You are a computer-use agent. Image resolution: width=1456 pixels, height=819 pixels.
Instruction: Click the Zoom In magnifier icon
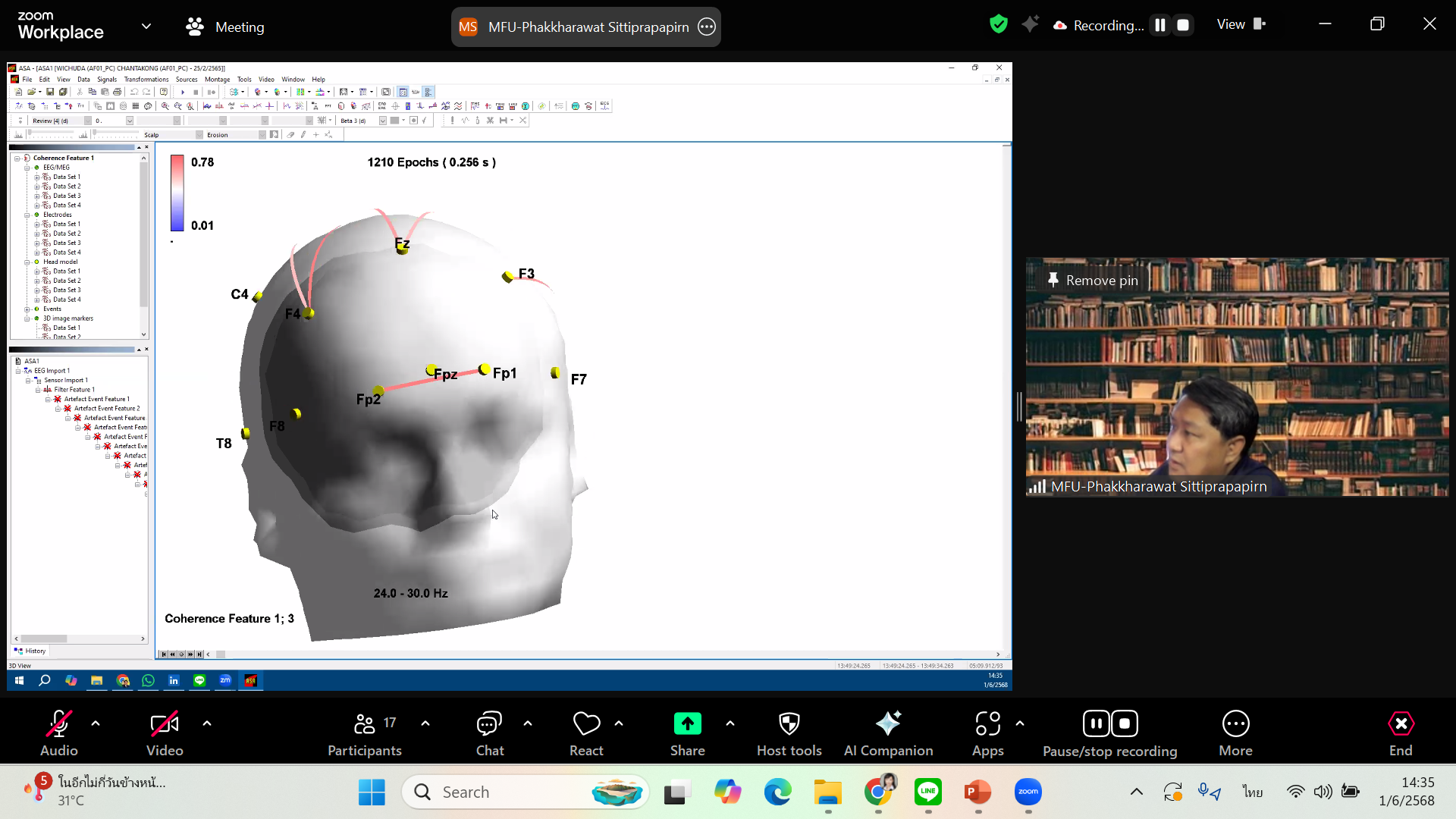[165, 106]
